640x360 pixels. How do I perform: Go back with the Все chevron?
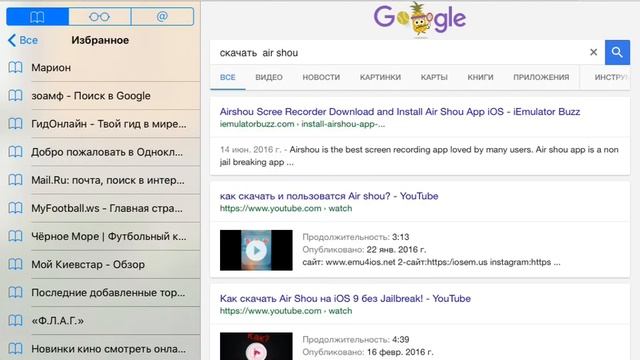pyautogui.click(x=23, y=40)
